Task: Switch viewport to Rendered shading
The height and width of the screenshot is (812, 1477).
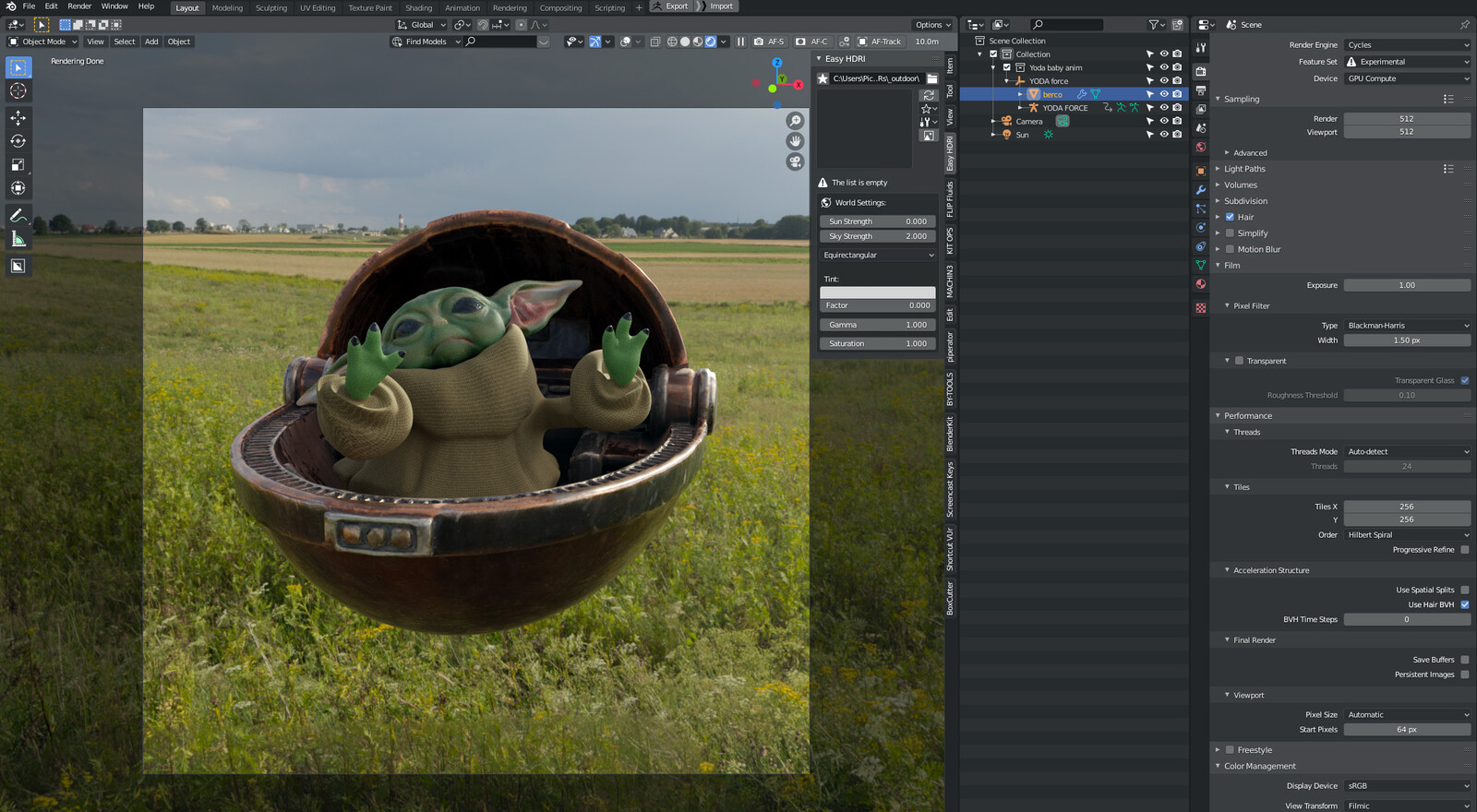Action: pyautogui.click(x=711, y=42)
